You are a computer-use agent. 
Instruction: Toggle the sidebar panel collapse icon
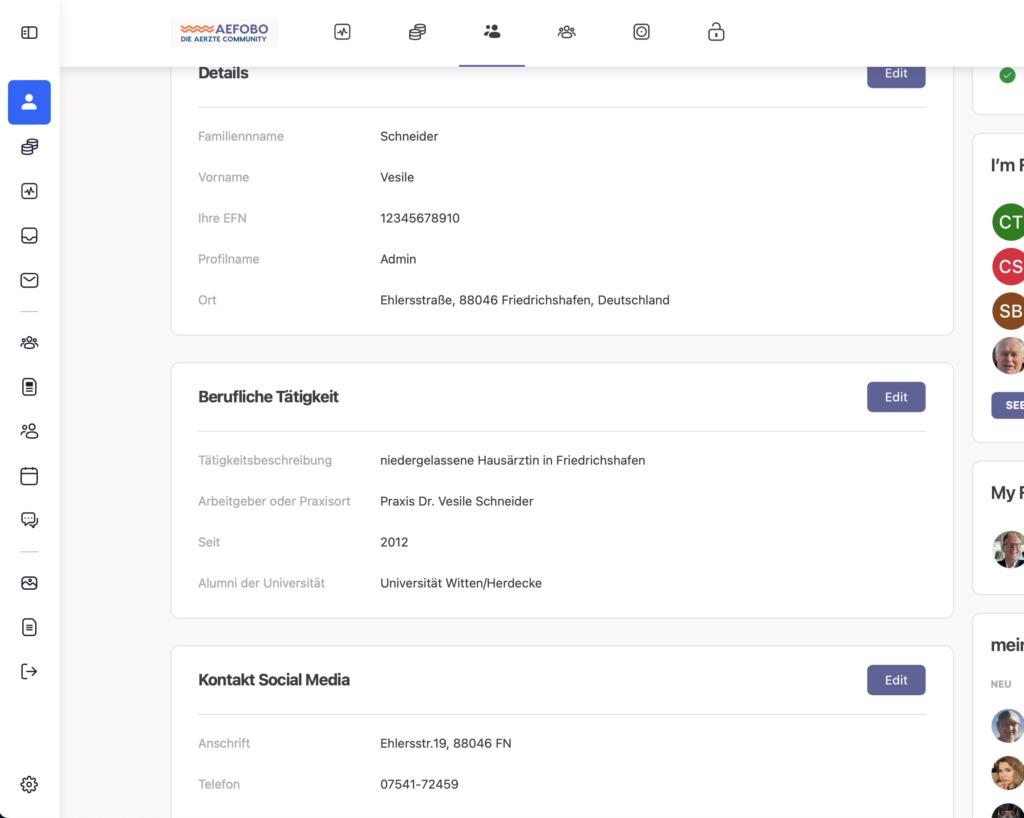29,33
